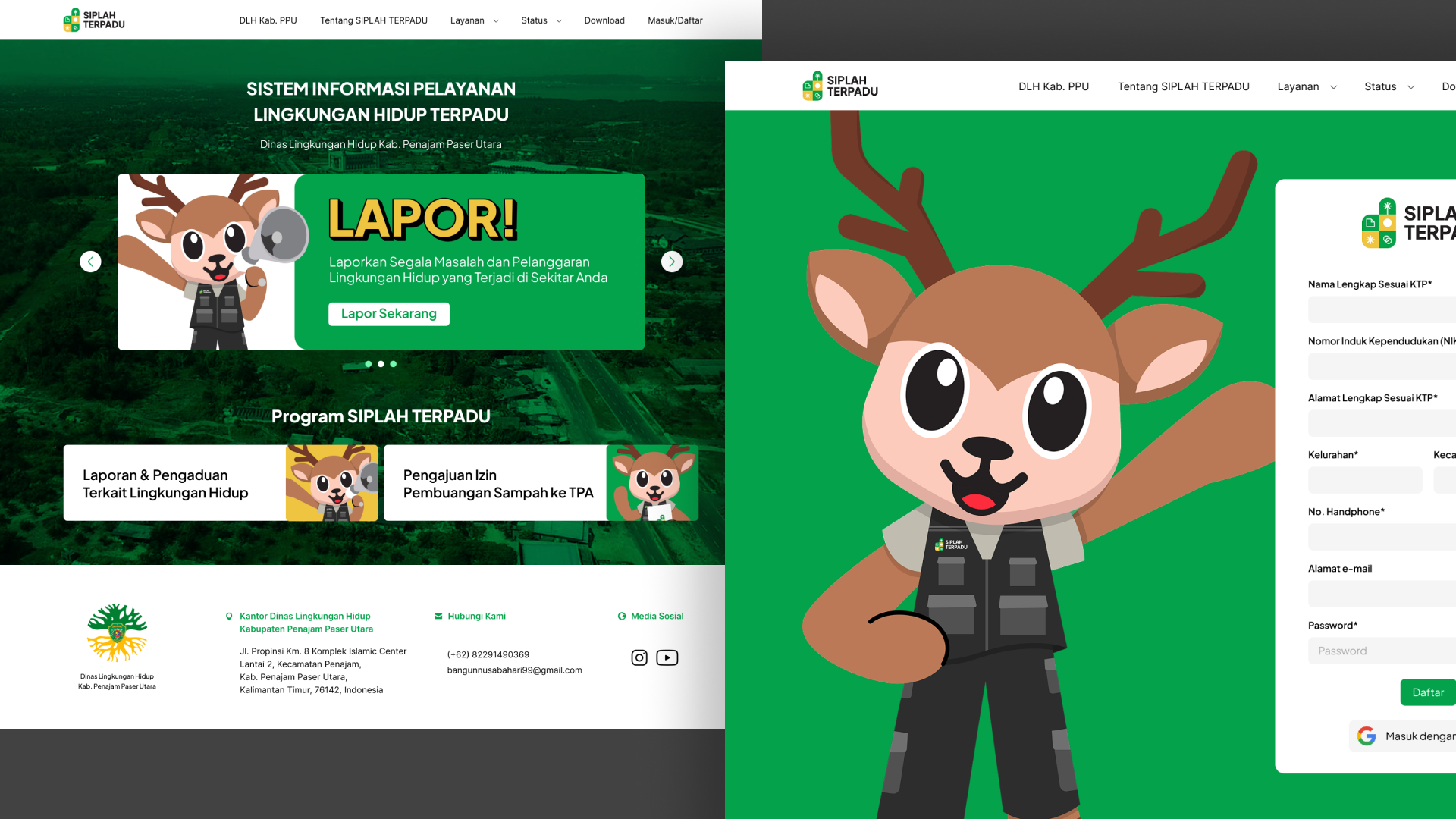
Task: Click SIPLAH TERPADU logo in right page header
Action: (x=840, y=86)
